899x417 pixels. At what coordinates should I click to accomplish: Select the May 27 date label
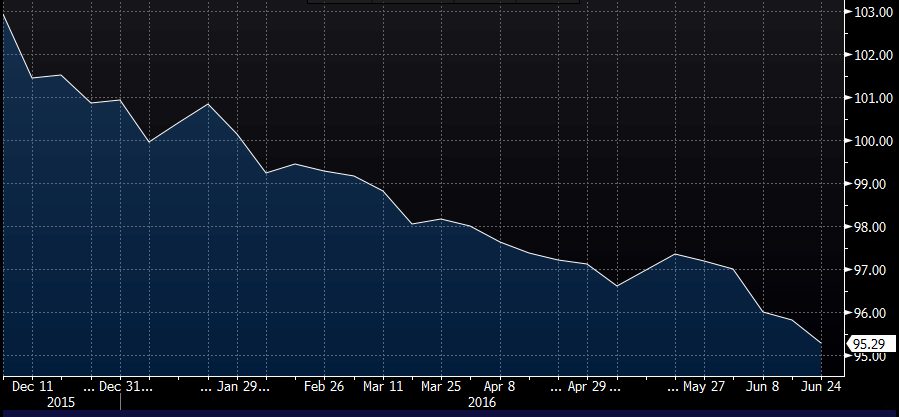tap(707, 384)
